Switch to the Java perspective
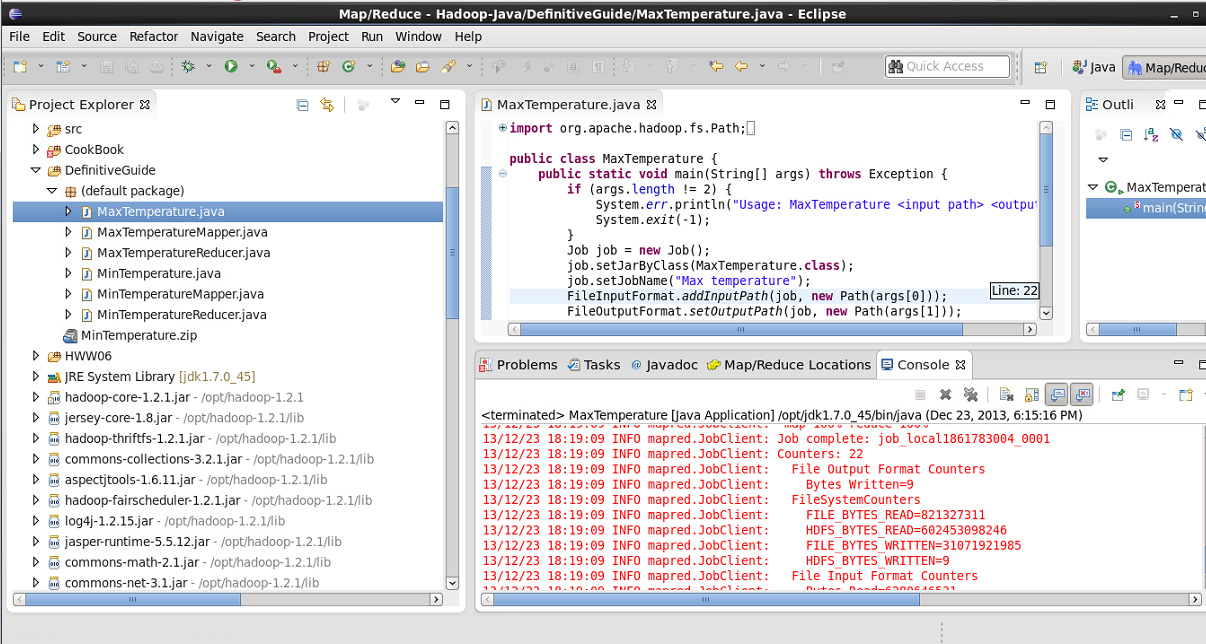 click(x=1093, y=67)
